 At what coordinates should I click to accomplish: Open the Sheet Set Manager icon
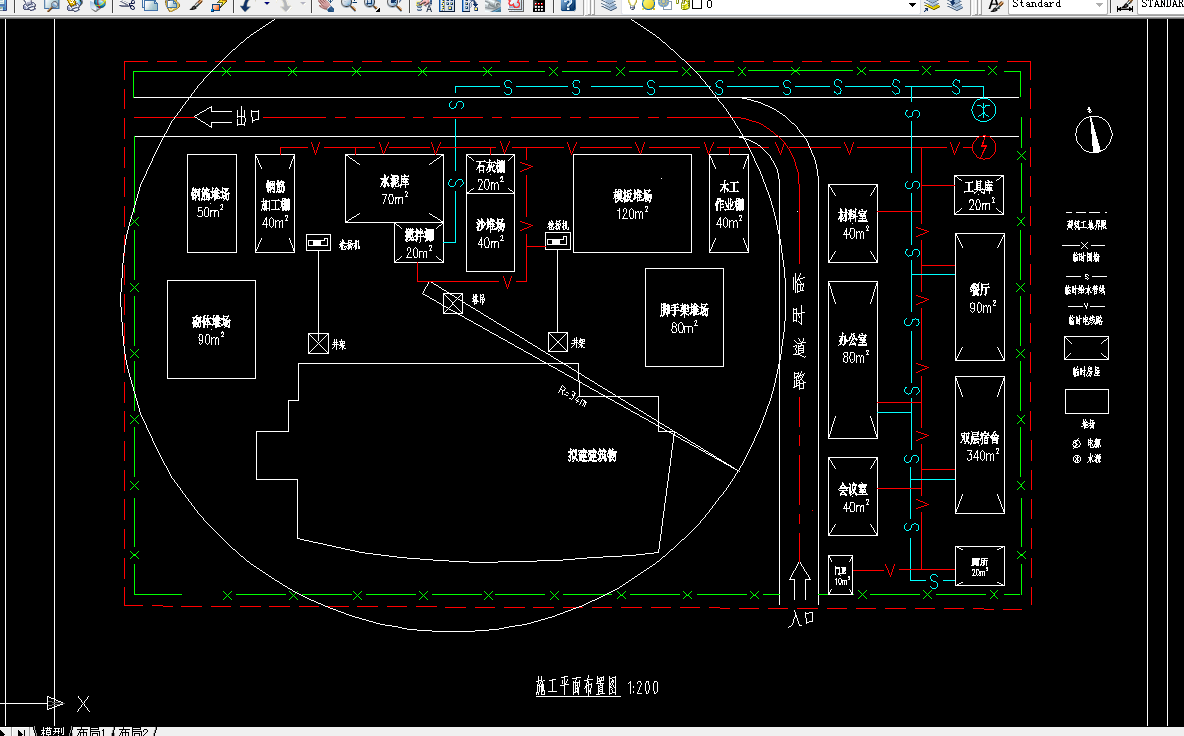tap(492, 5)
